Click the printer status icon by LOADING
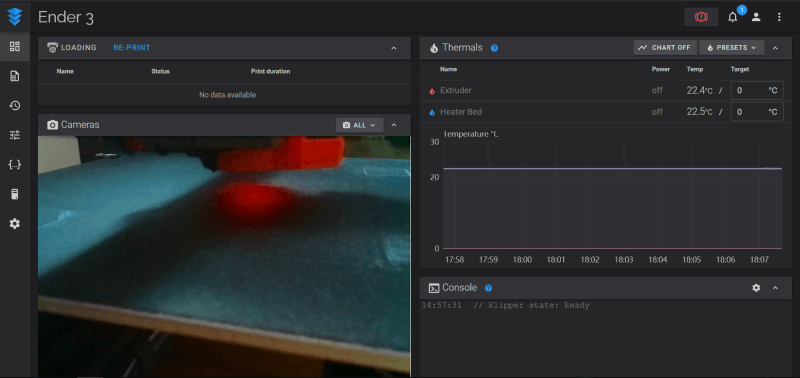 [53, 47]
